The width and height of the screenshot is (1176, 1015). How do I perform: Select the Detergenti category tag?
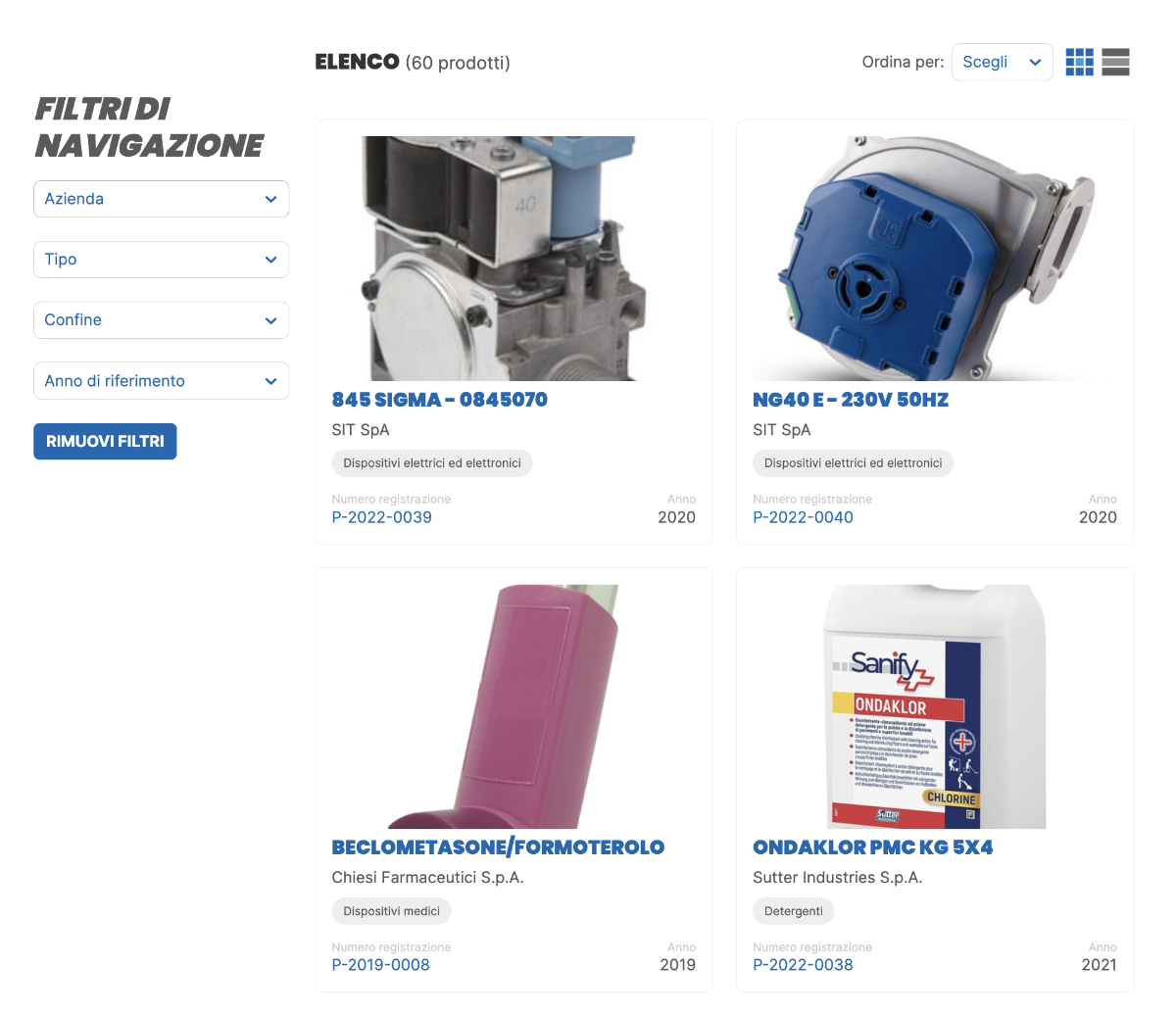pos(794,911)
